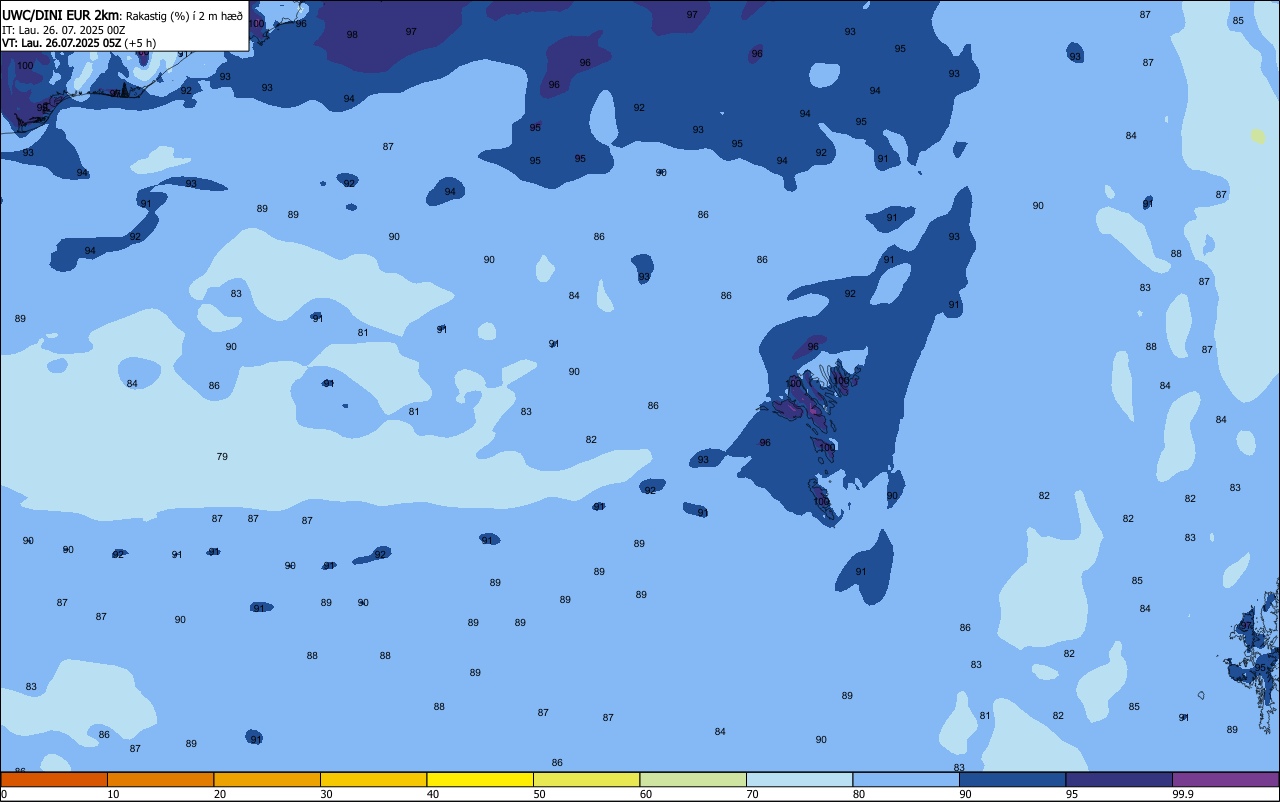Click the "UWC/DINI EUR 2km" title text
This screenshot has height=802, width=1280.
pyautogui.click(x=60, y=14)
